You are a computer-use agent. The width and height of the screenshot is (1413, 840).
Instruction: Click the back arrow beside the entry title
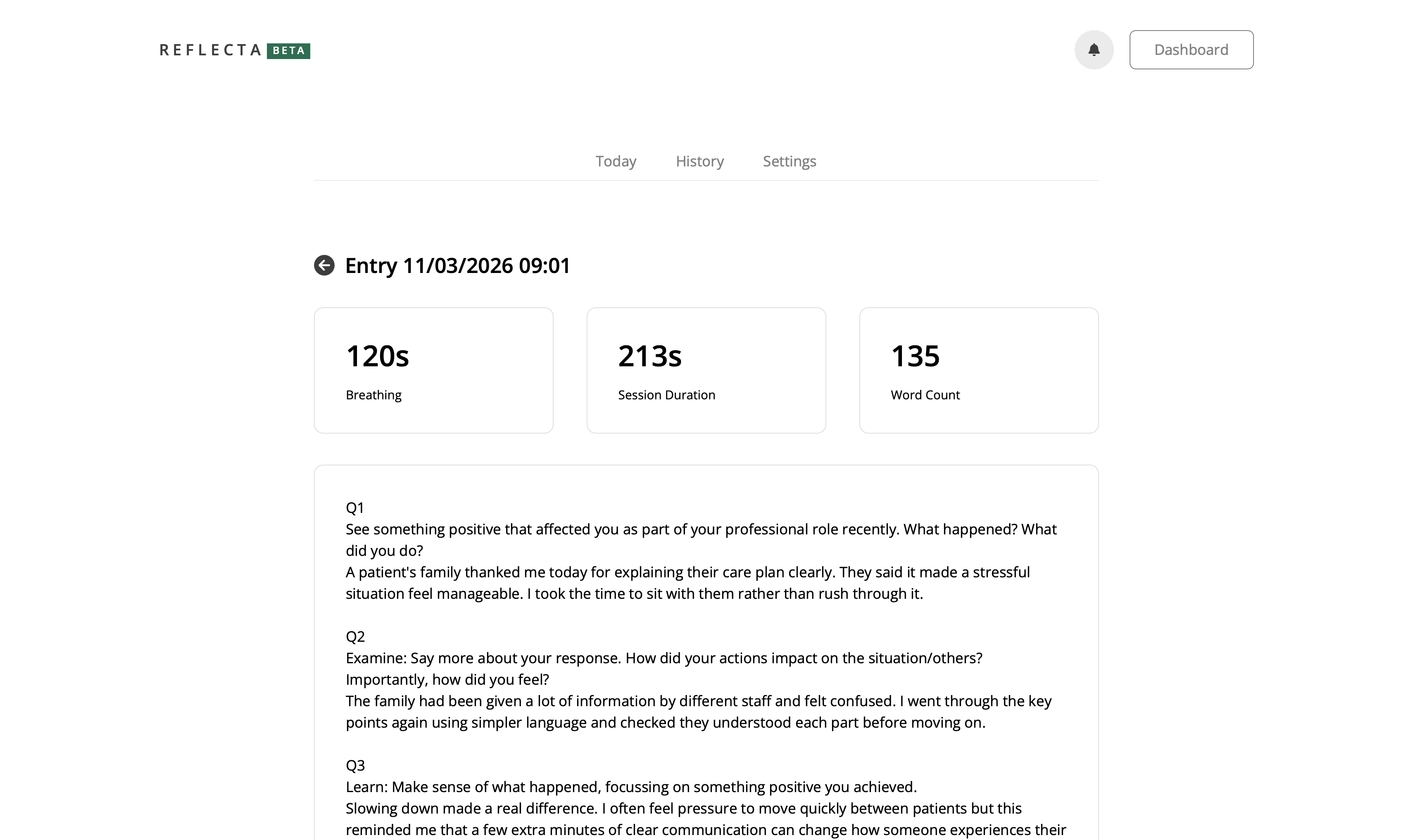coord(324,266)
